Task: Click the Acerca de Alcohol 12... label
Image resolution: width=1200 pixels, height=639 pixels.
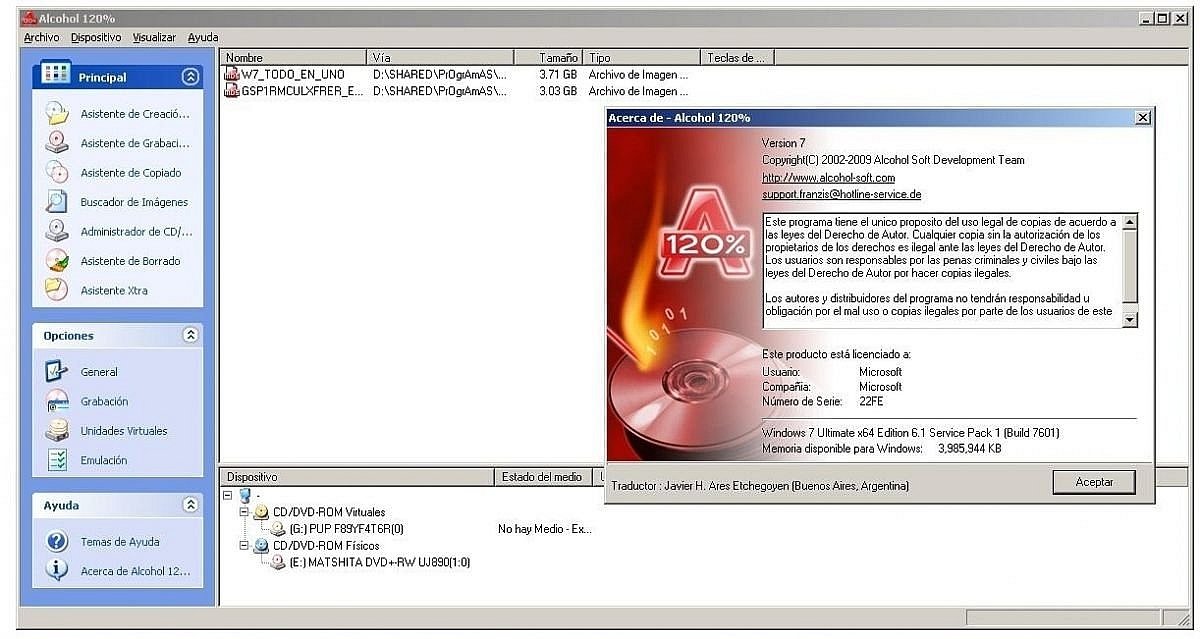Action: click(x=135, y=571)
